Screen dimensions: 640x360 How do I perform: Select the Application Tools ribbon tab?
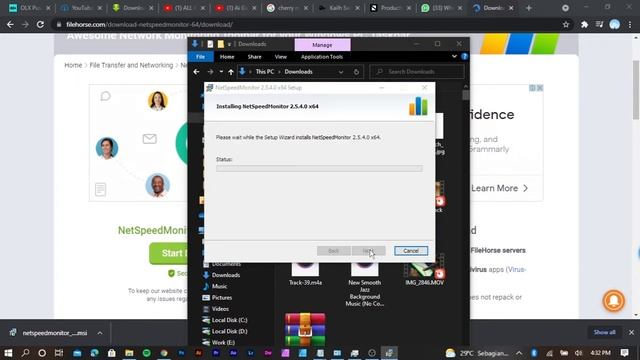[x=322, y=57]
